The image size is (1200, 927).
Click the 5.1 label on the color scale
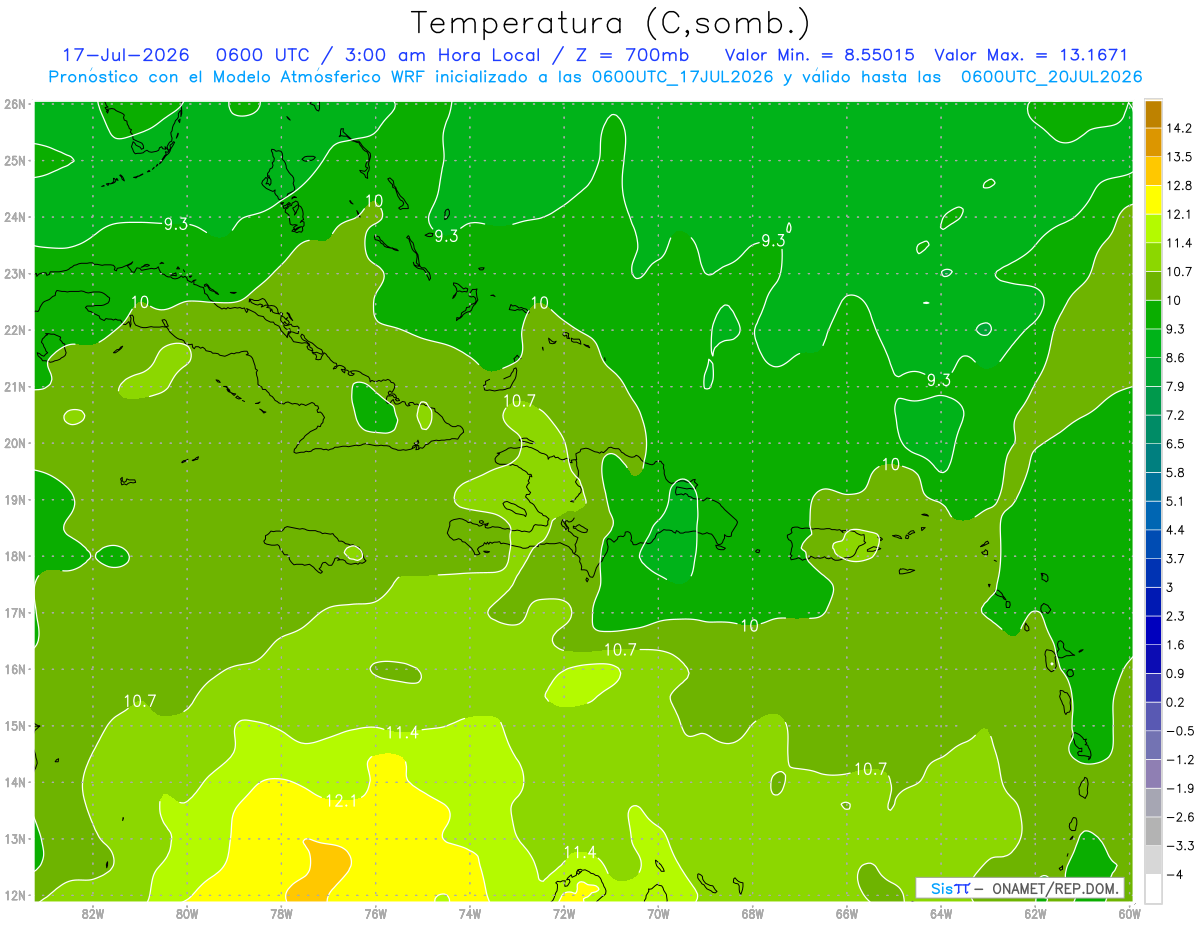1178,501
